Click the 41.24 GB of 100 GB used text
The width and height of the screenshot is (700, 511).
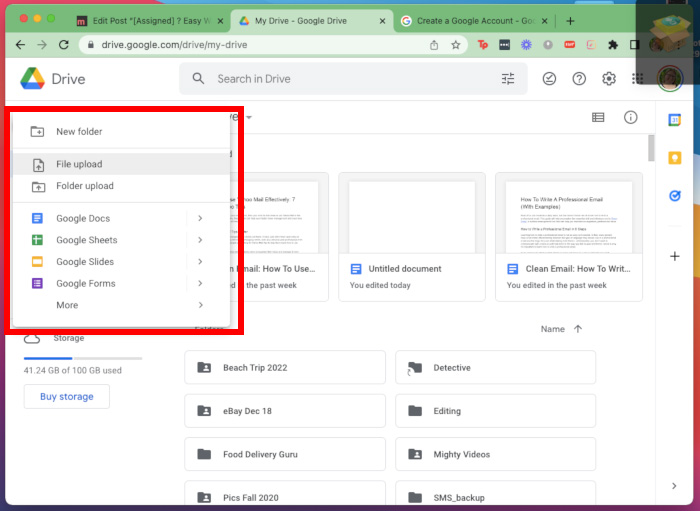pos(72,370)
